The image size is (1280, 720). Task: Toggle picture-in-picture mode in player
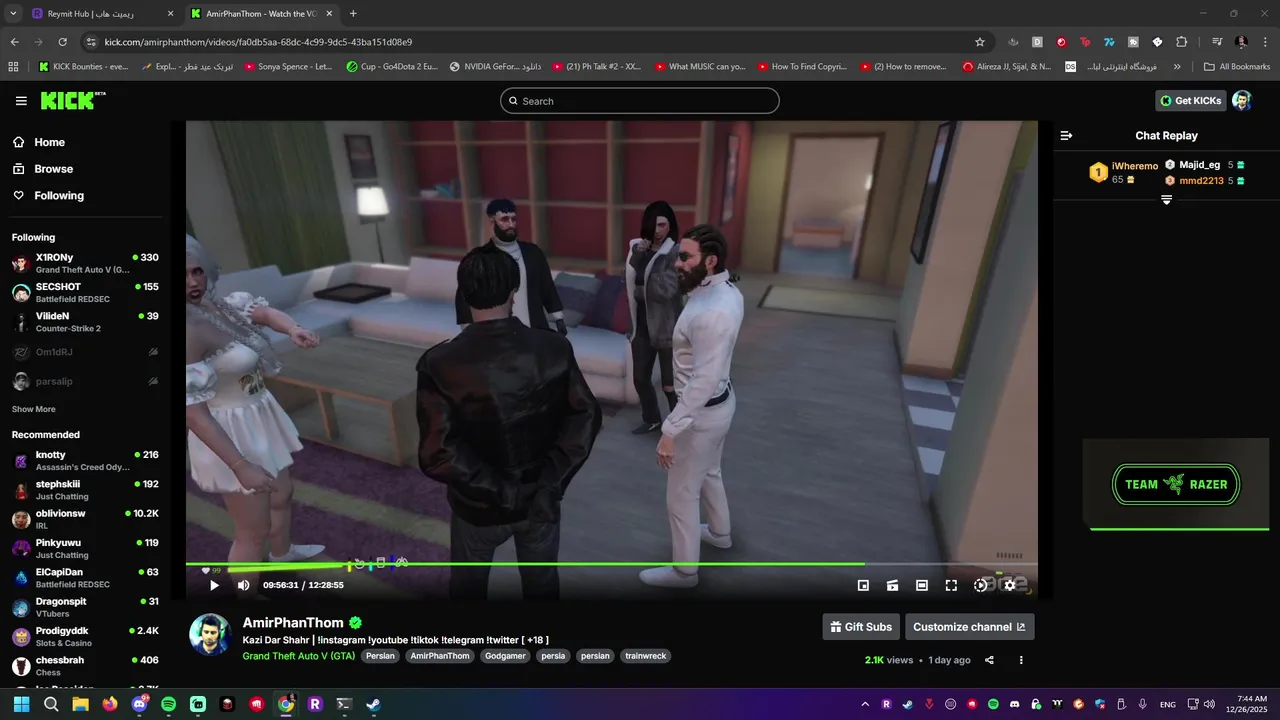863,585
